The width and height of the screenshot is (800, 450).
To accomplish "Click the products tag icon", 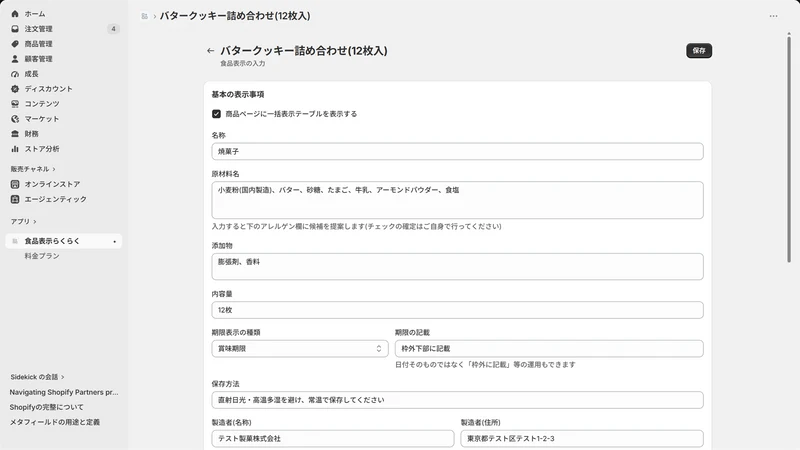I will click(15, 44).
